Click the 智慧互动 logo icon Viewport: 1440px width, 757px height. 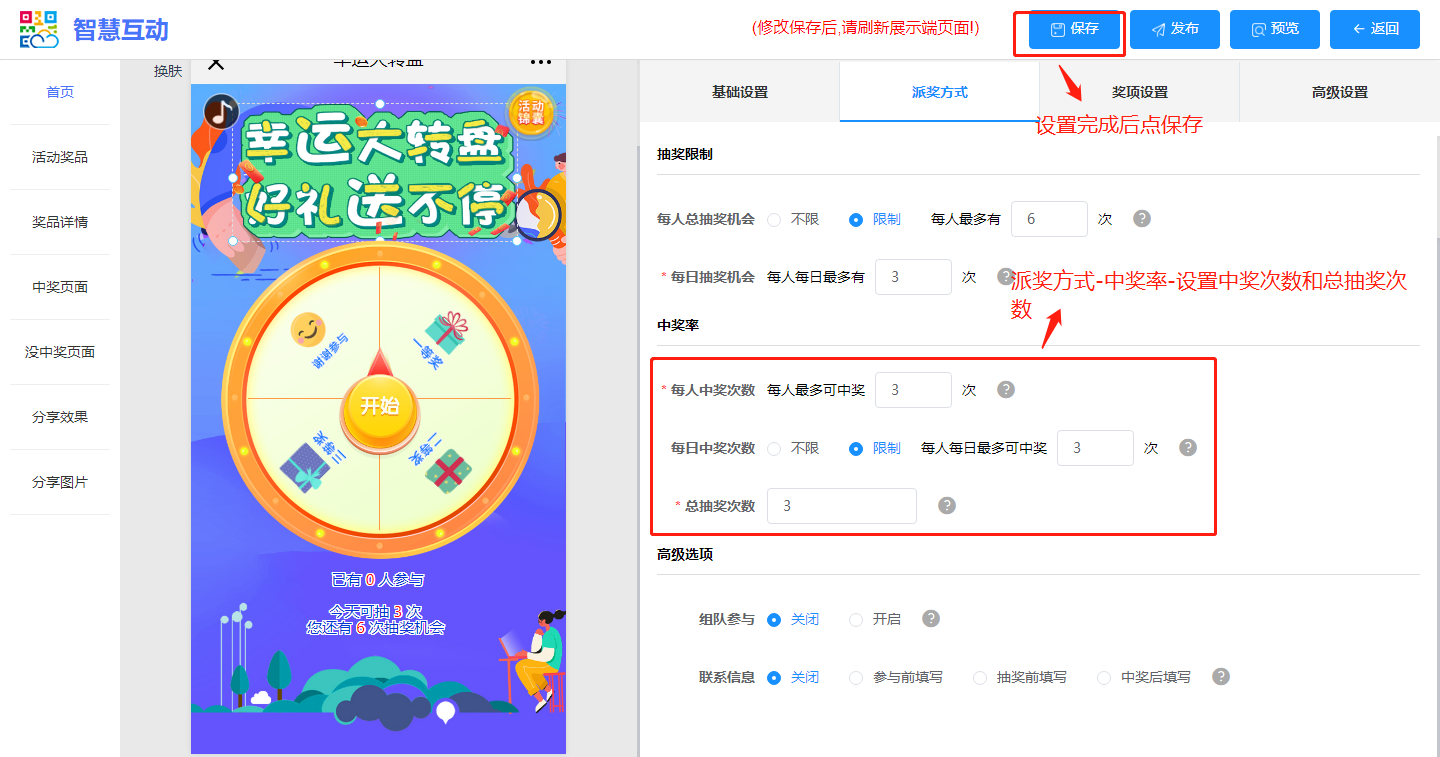(40, 29)
